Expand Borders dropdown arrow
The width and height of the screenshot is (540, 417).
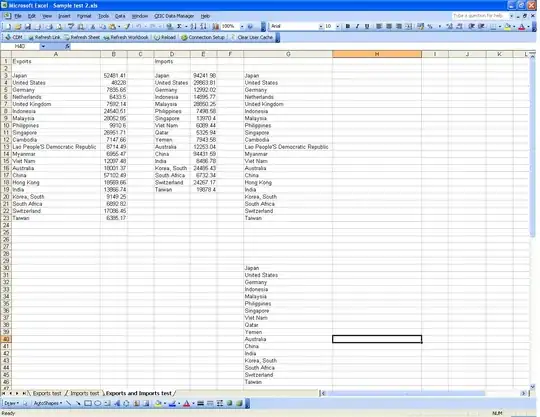pyautogui.click(x=500, y=27)
